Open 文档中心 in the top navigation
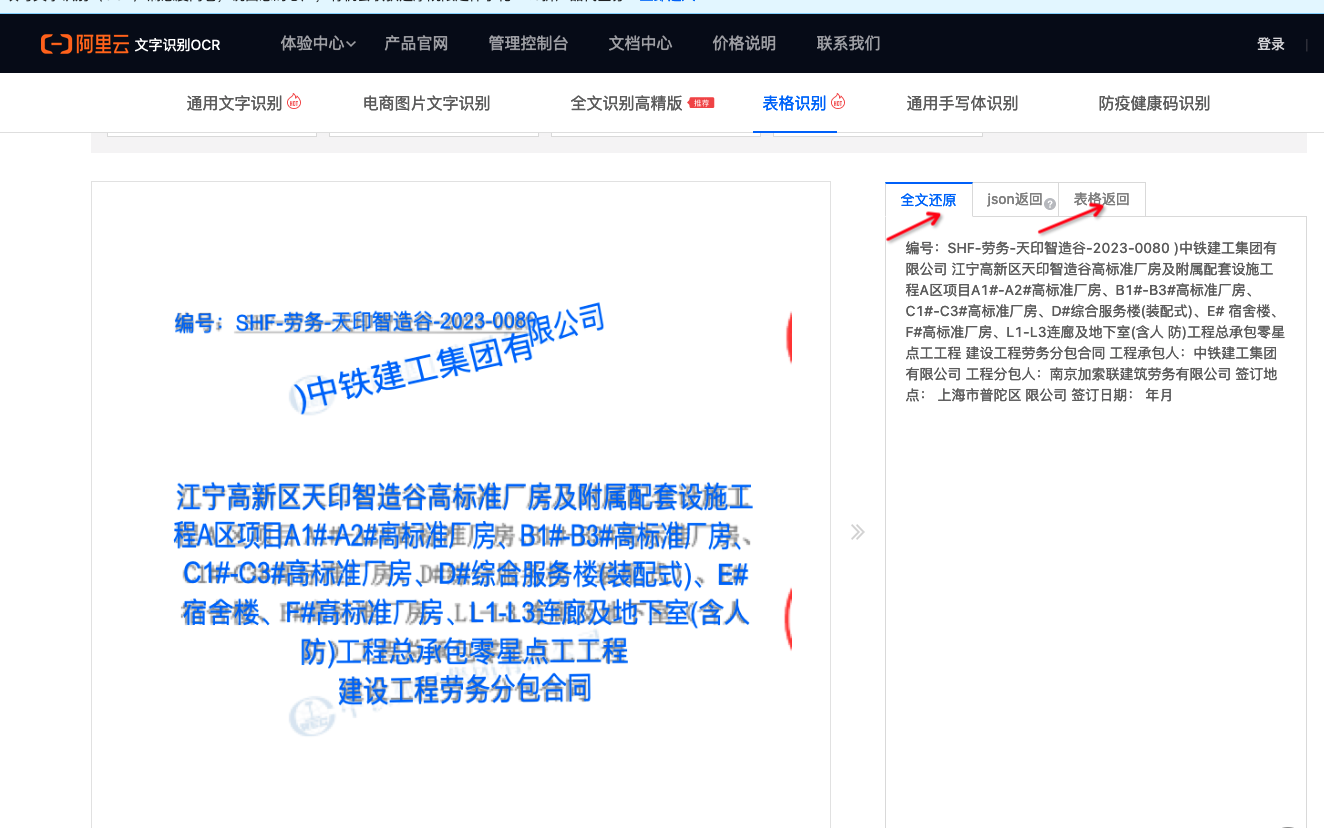1324x828 pixels. pos(640,44)
